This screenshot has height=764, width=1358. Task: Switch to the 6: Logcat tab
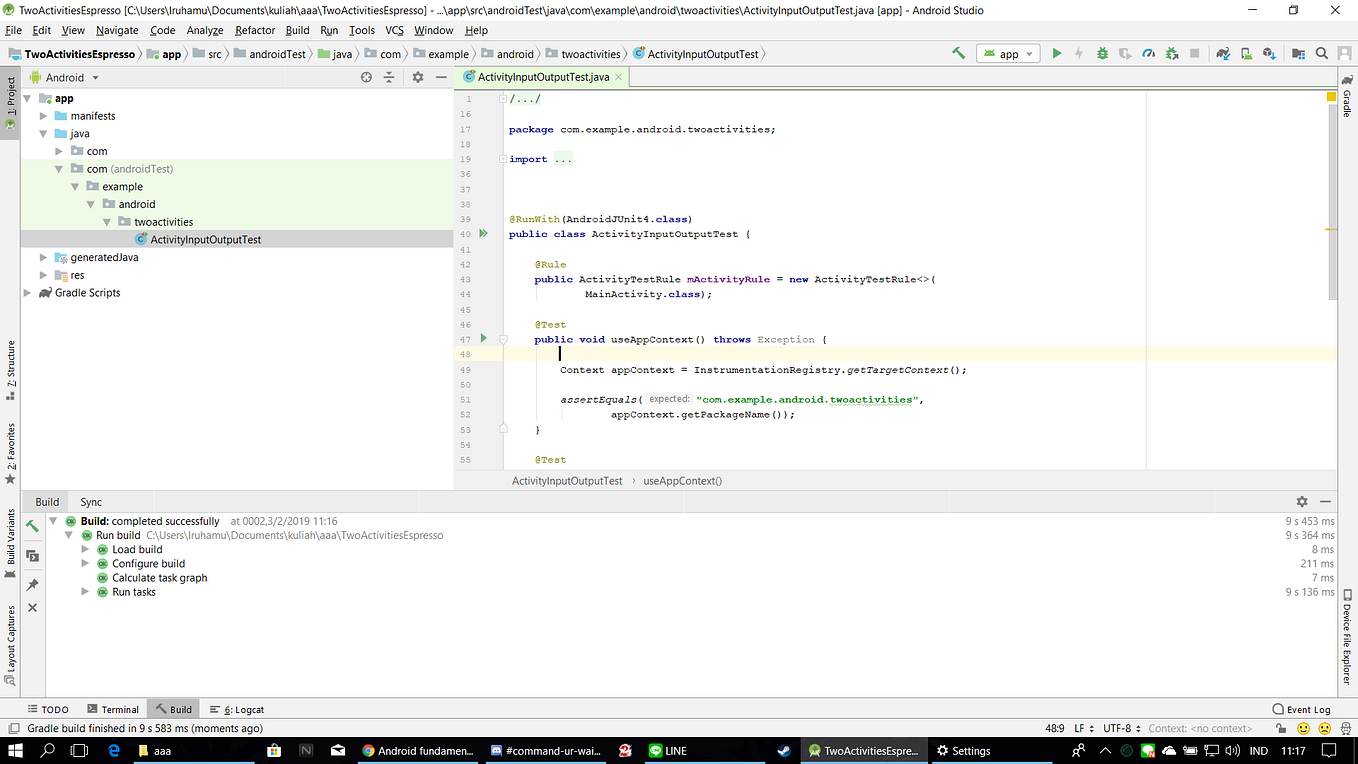point(236,709)
